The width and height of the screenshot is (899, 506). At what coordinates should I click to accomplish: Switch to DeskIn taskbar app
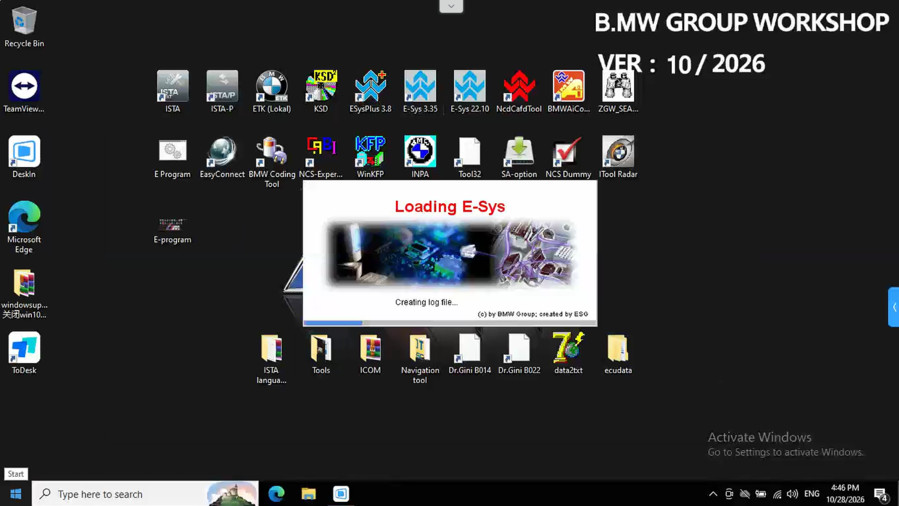[341, 494]
